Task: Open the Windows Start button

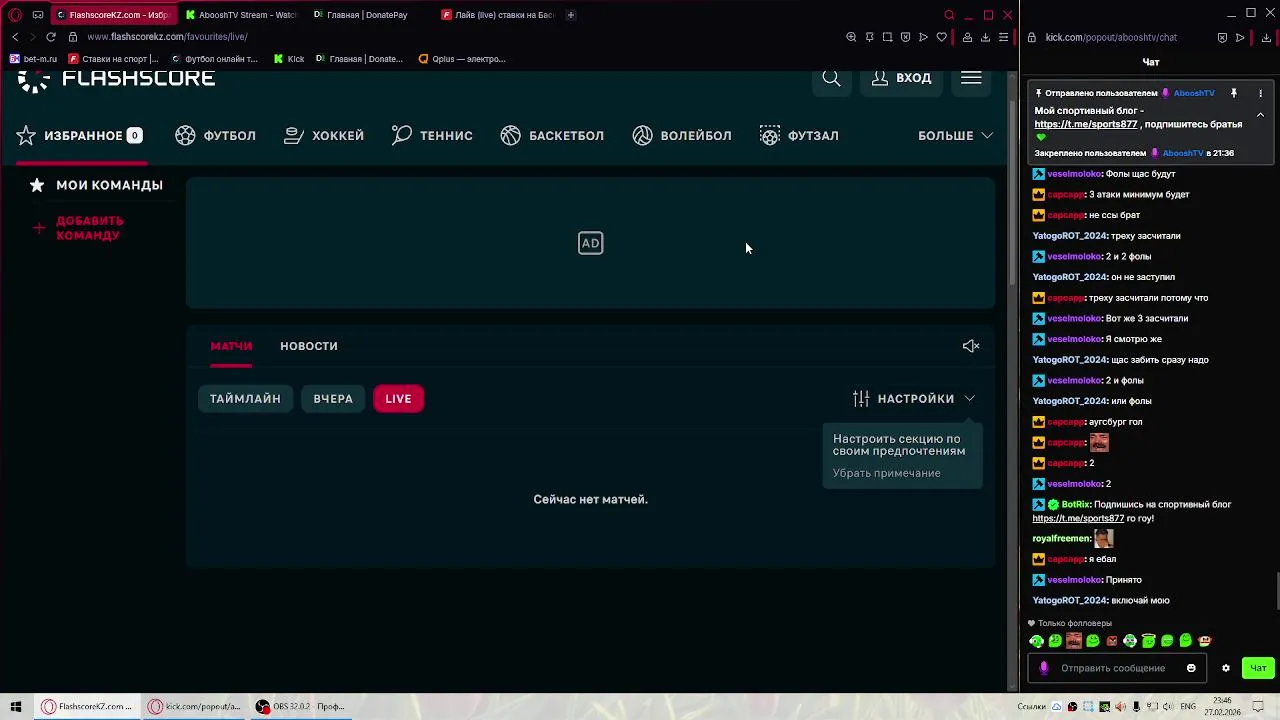Action: 15,707
